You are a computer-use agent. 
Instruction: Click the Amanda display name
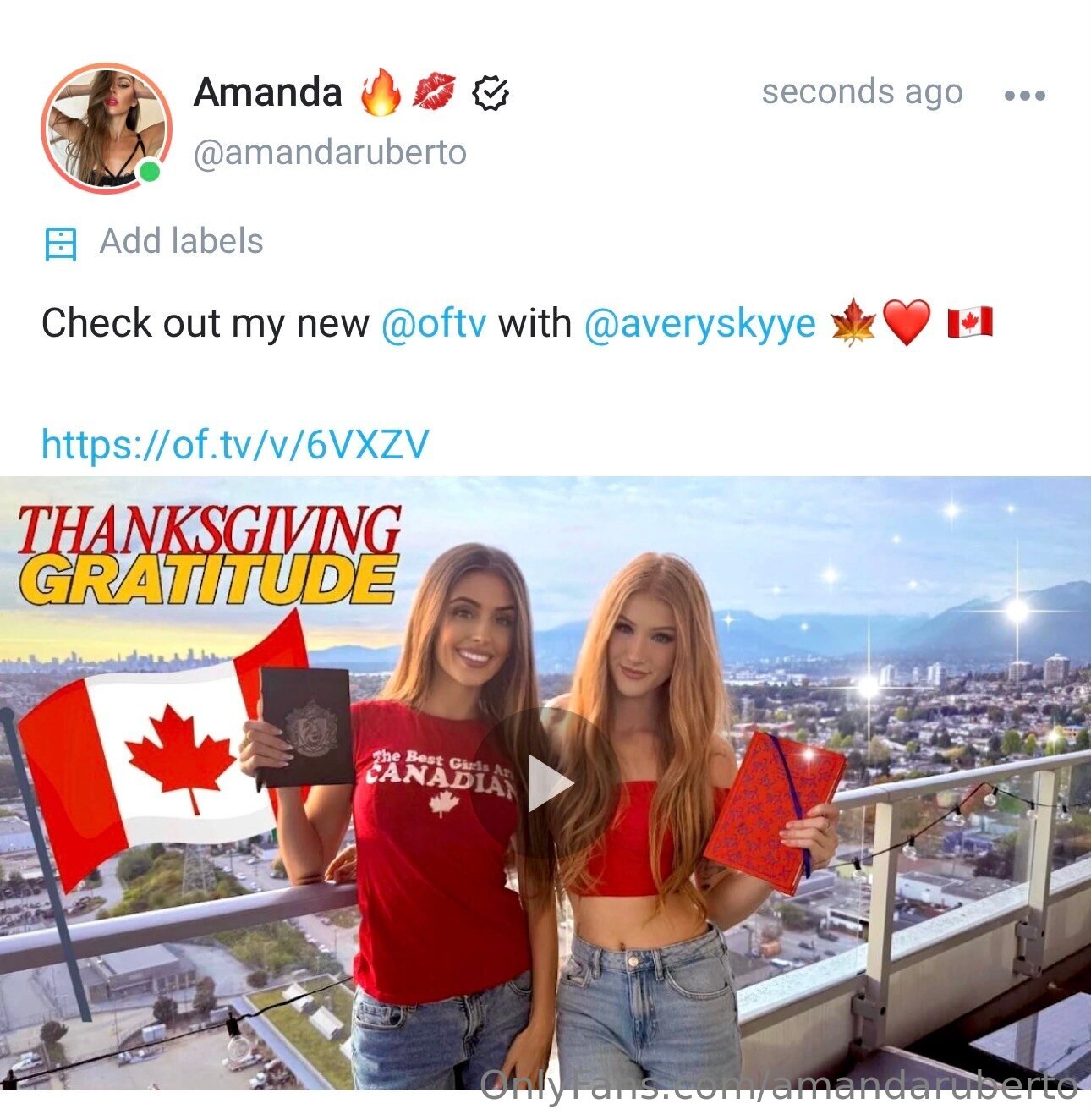pos(268,92)
